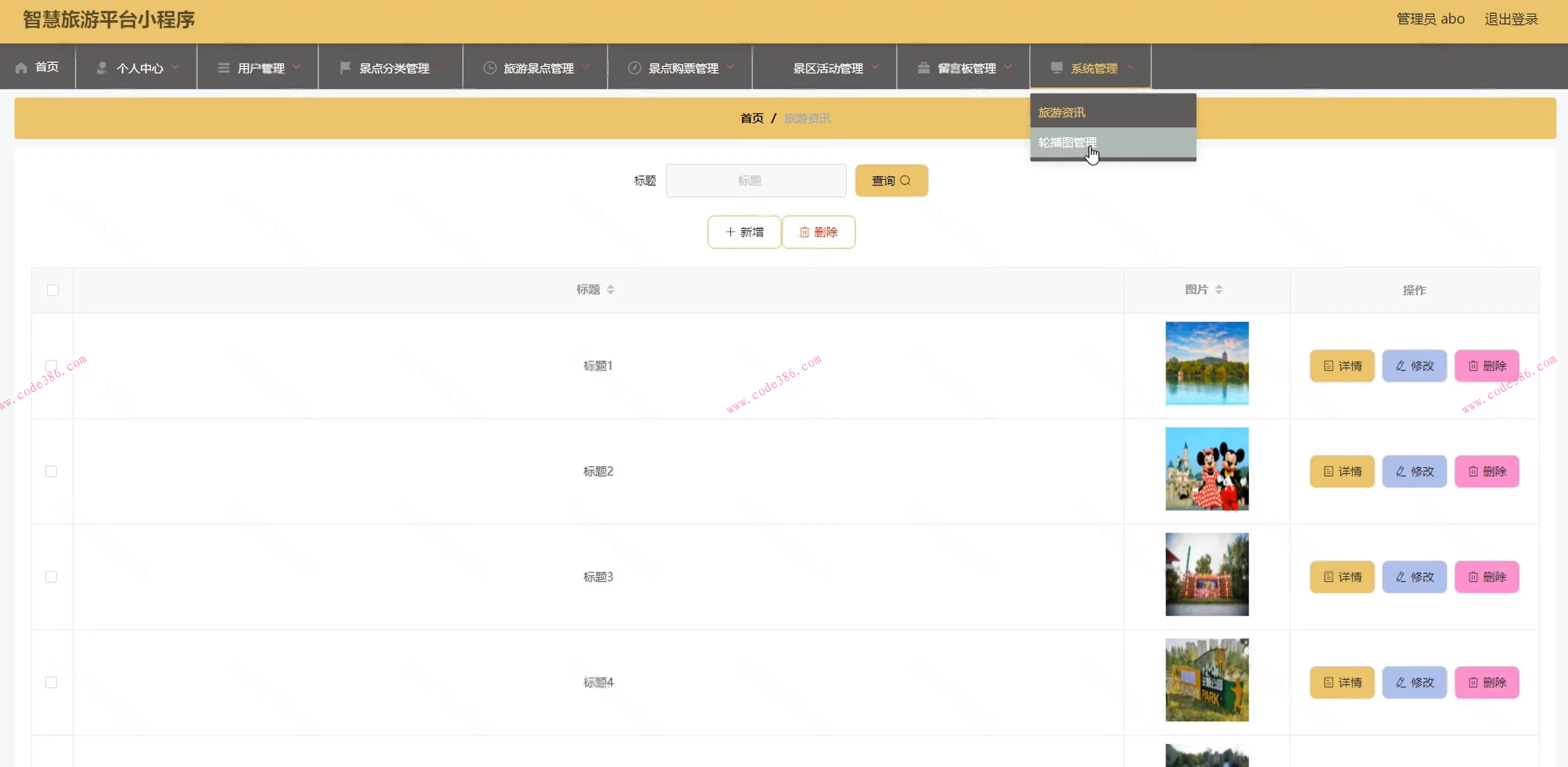Screen dimensions: 1568x767
Task: Toggle the select-all checkbox in table header
Action: [53, 290]
